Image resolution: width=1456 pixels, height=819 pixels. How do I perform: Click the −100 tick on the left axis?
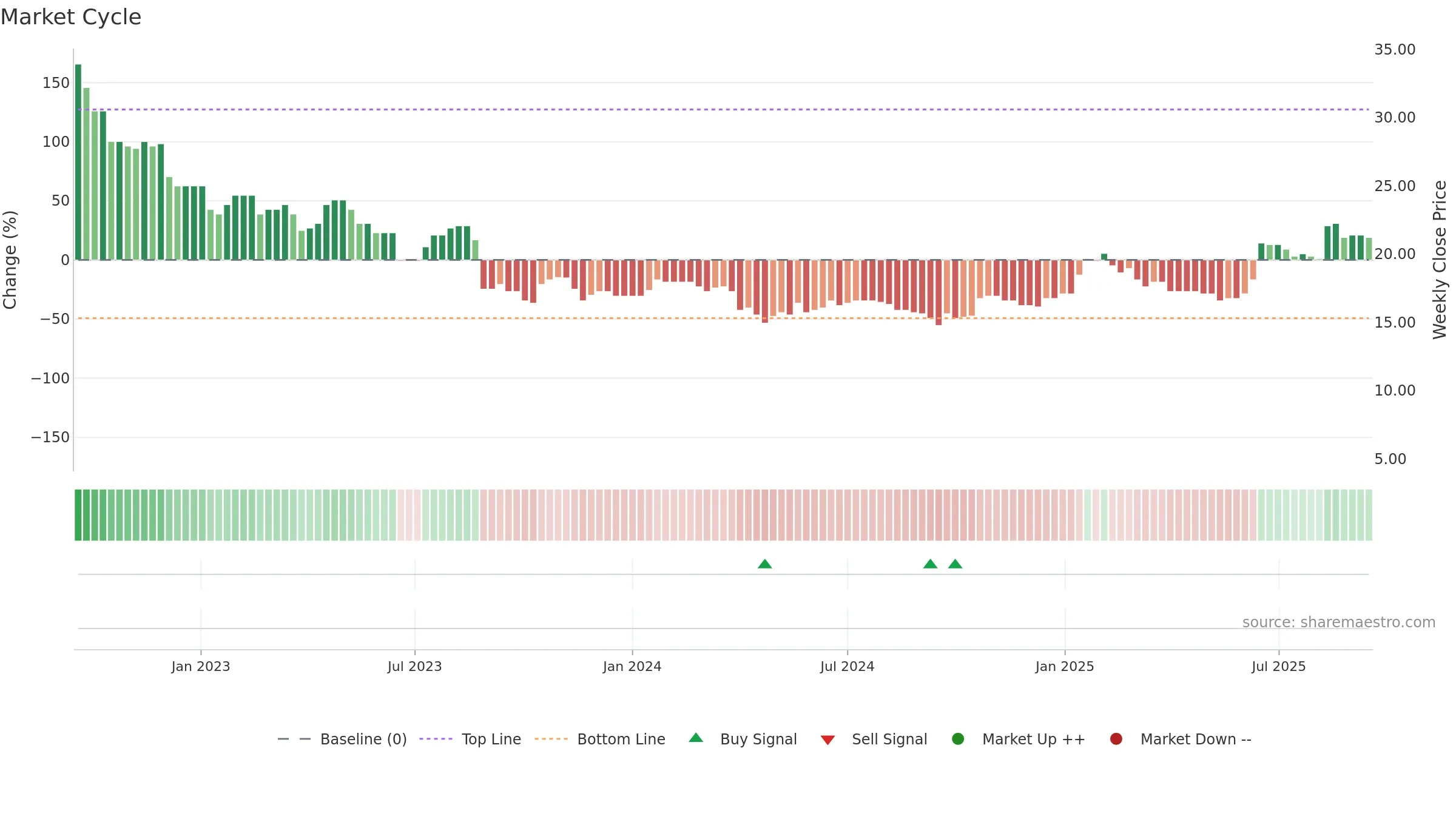(x=50, y=379)
